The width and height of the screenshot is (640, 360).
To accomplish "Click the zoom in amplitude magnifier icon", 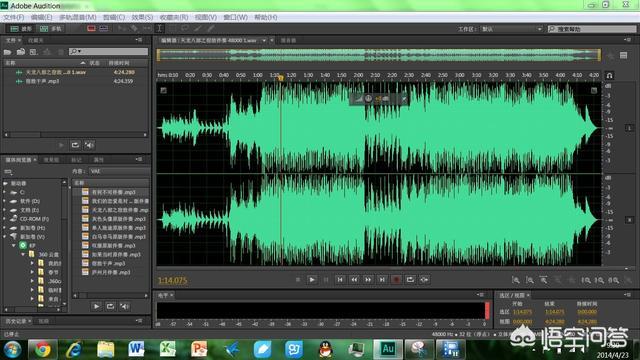I will click(x=516, y=280).
